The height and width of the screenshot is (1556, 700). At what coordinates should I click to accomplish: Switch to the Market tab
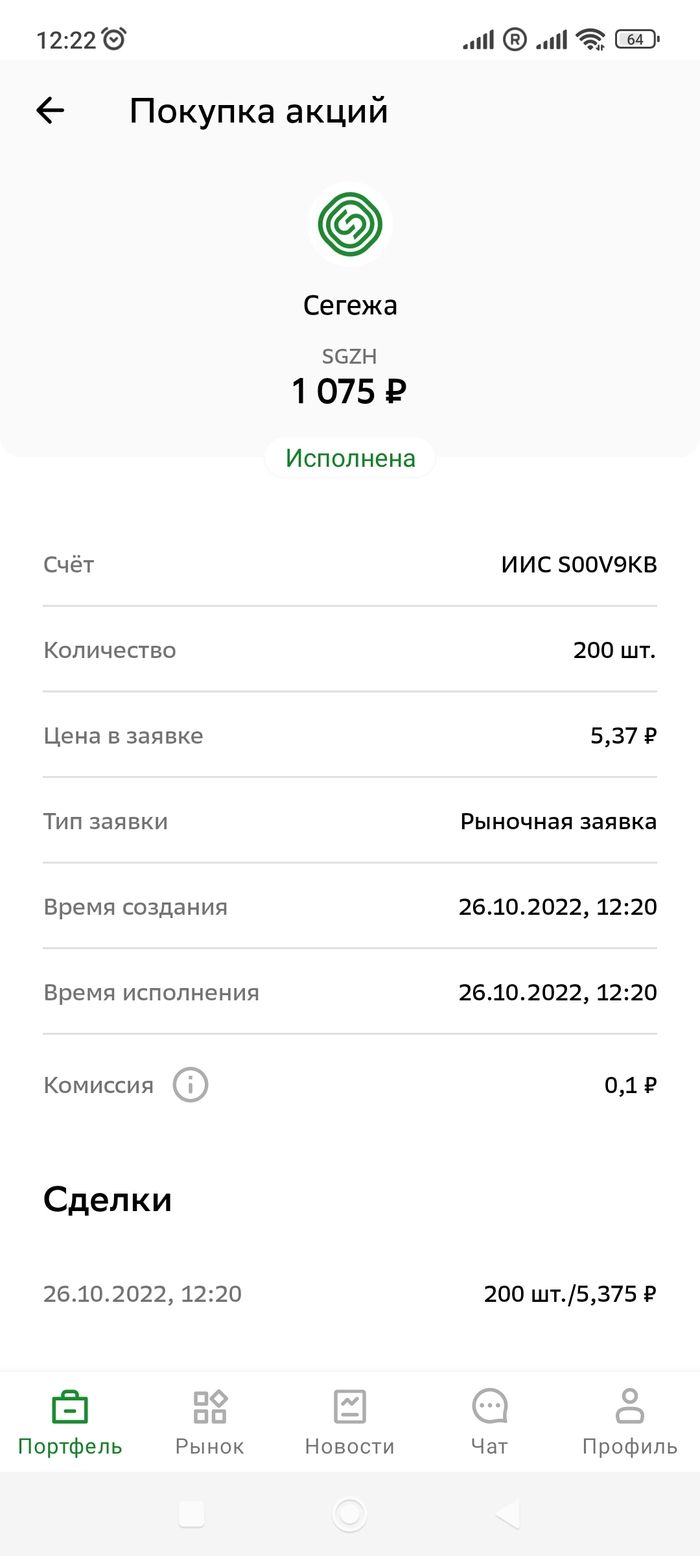coord(210,1422)
